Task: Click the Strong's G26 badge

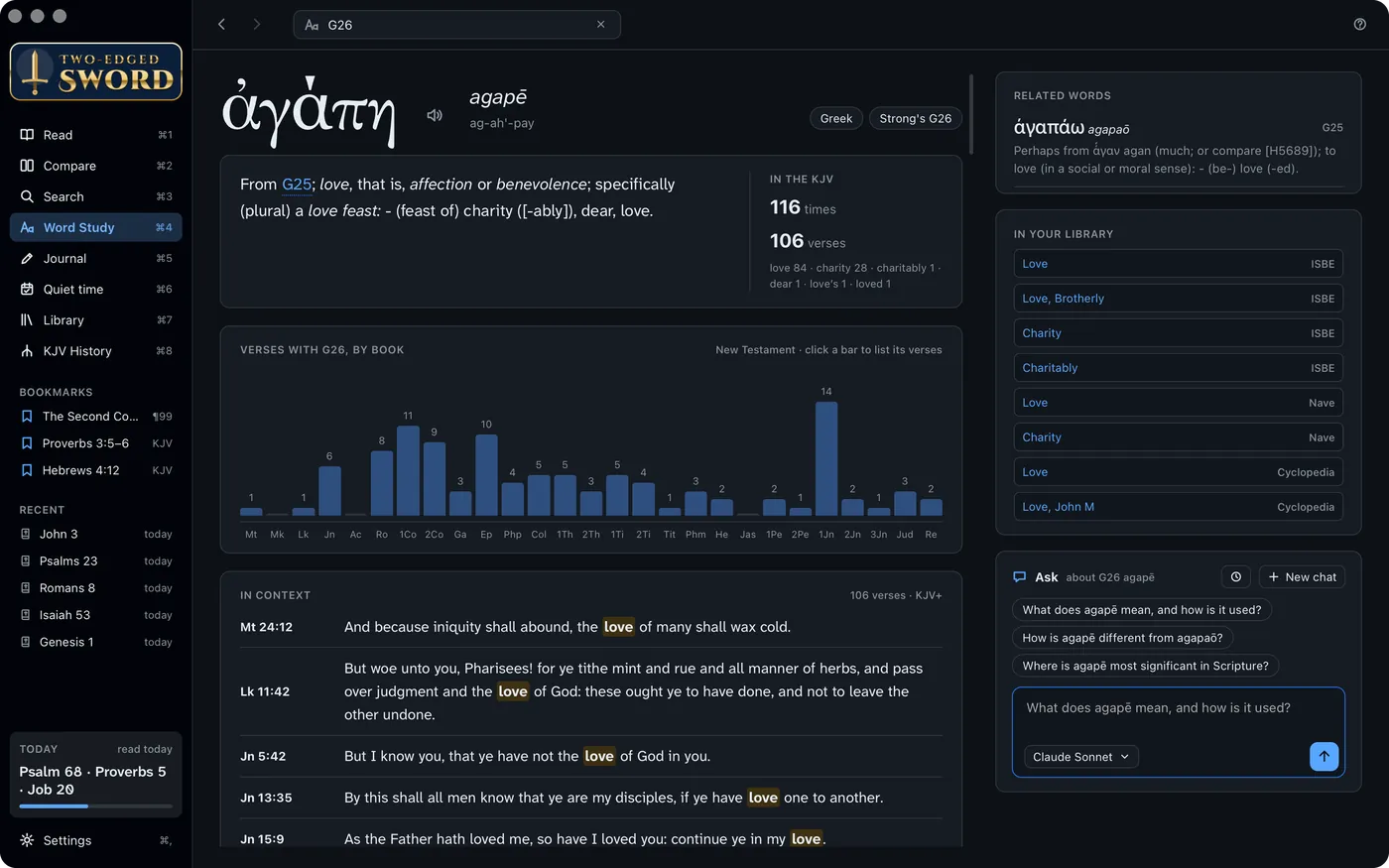Action: [x=915, y=118]
